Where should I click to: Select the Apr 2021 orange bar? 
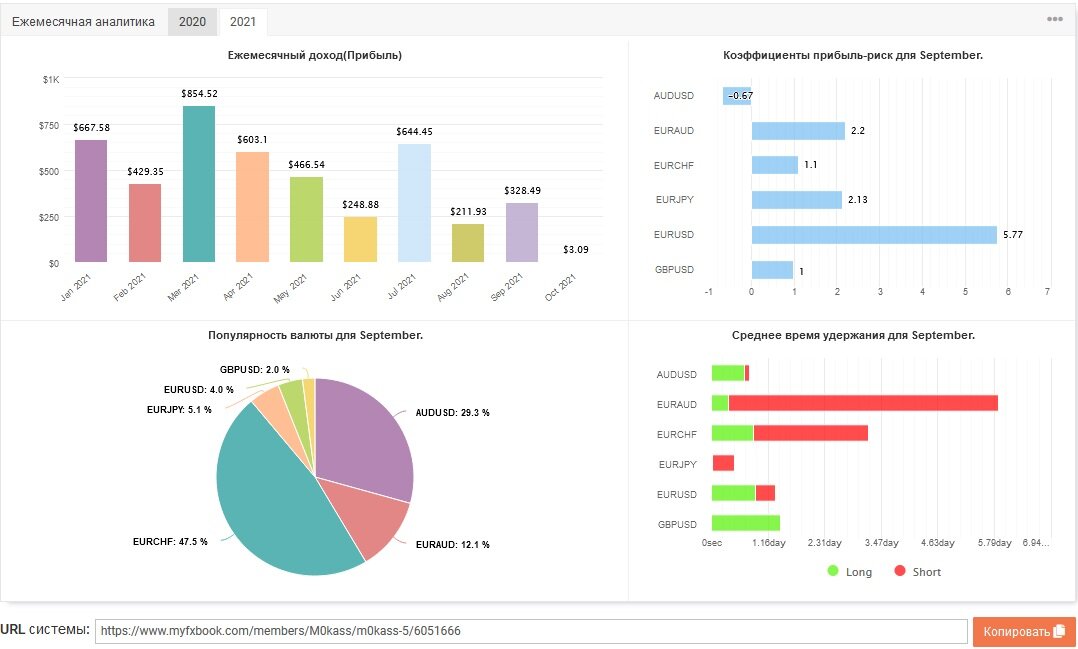[252, 207]
